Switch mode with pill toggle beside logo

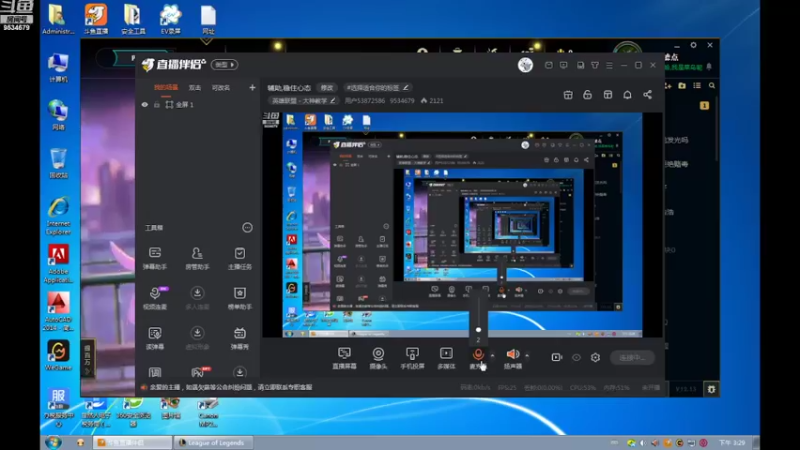click(224, 65)
